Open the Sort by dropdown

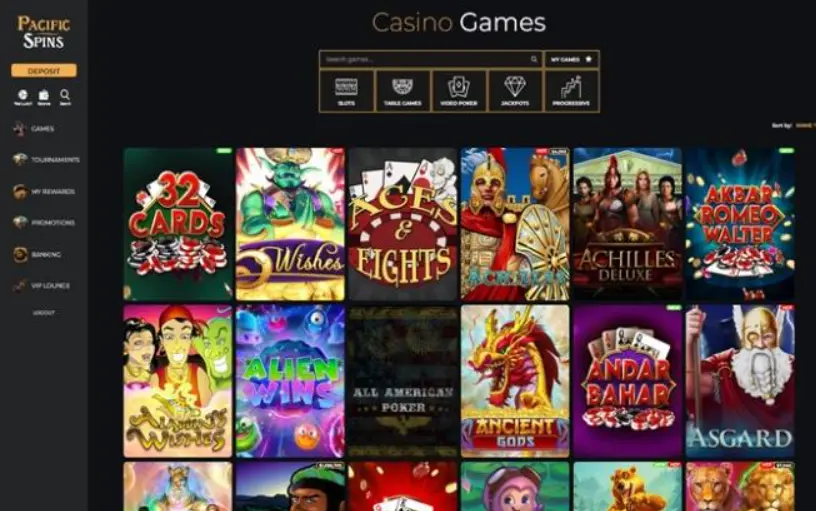pos(804,125)
